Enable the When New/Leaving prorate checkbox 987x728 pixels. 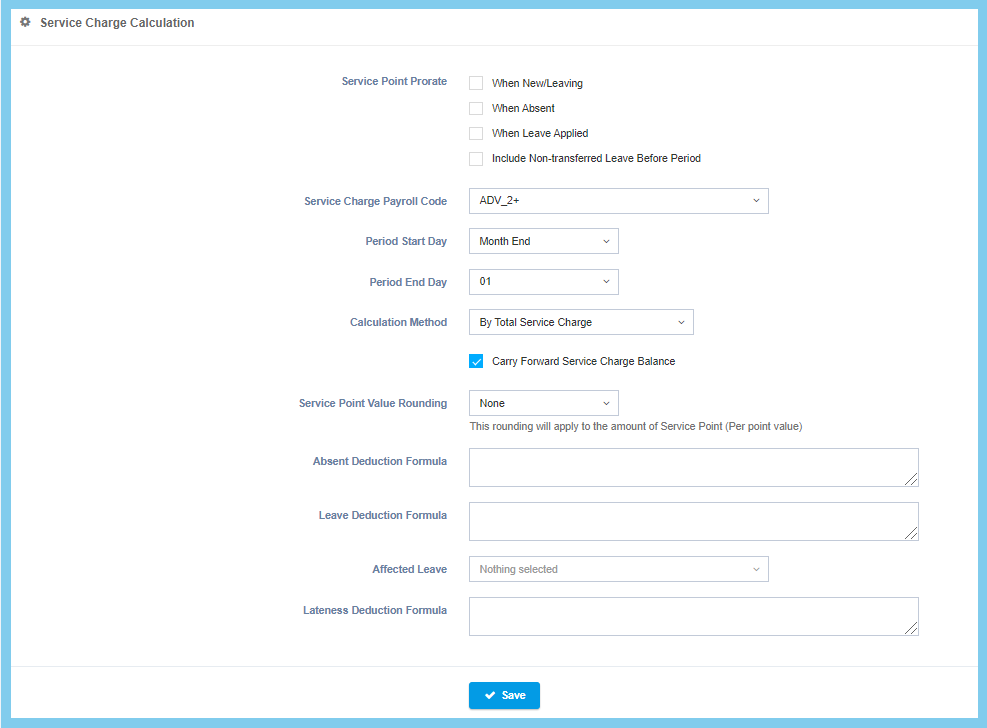pos(476,83)
